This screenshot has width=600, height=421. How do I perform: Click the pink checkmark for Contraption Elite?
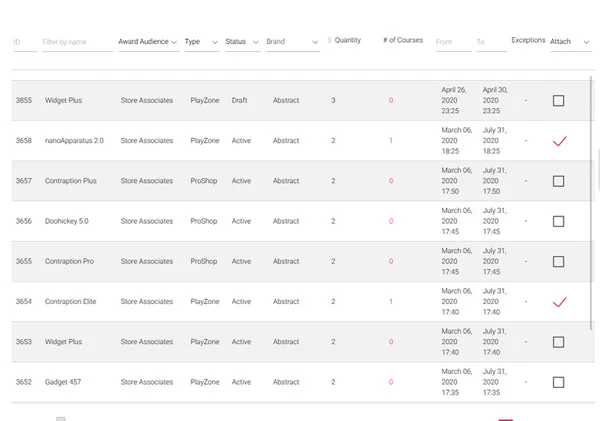tap(559, 302)
